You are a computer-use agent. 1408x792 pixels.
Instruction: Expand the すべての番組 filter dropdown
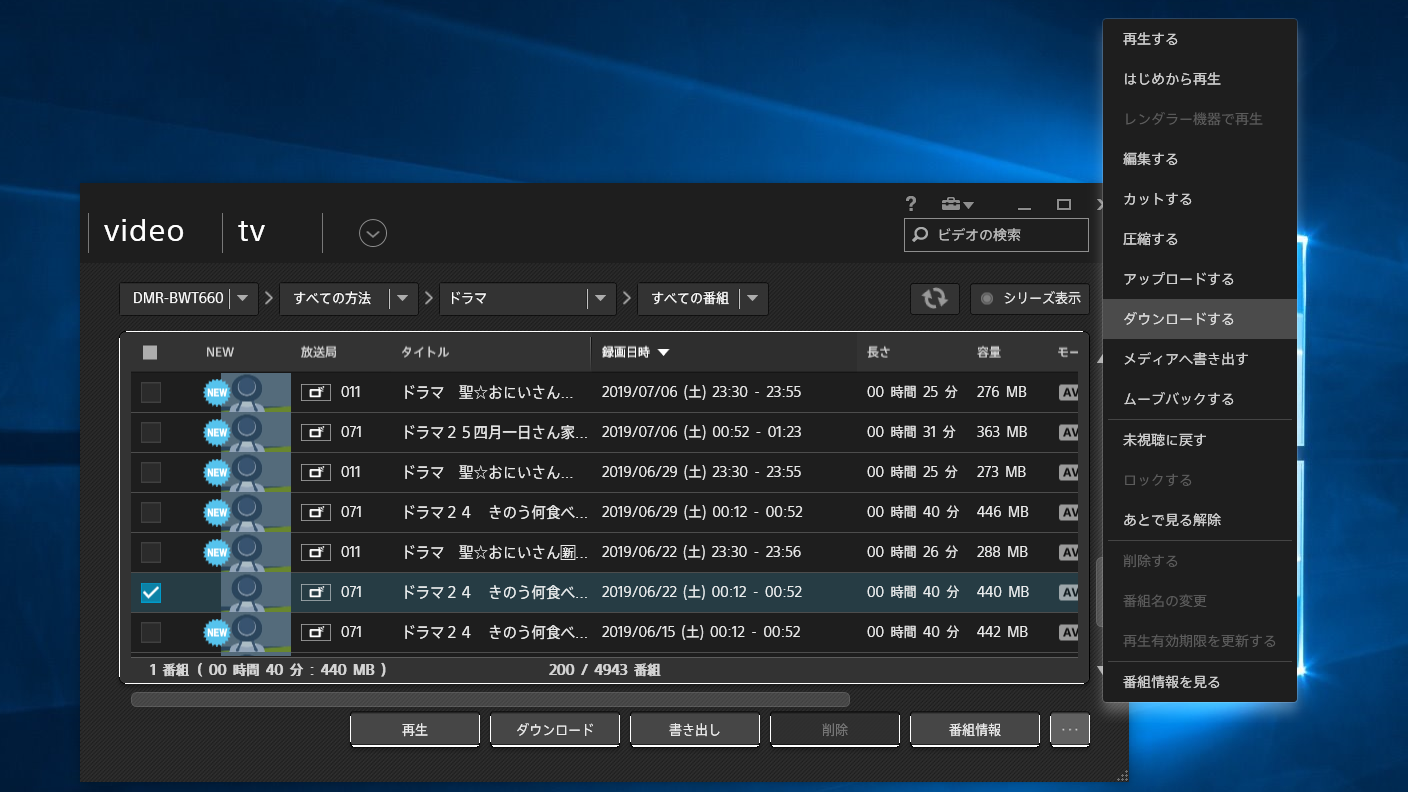click(x=752, y=298)
